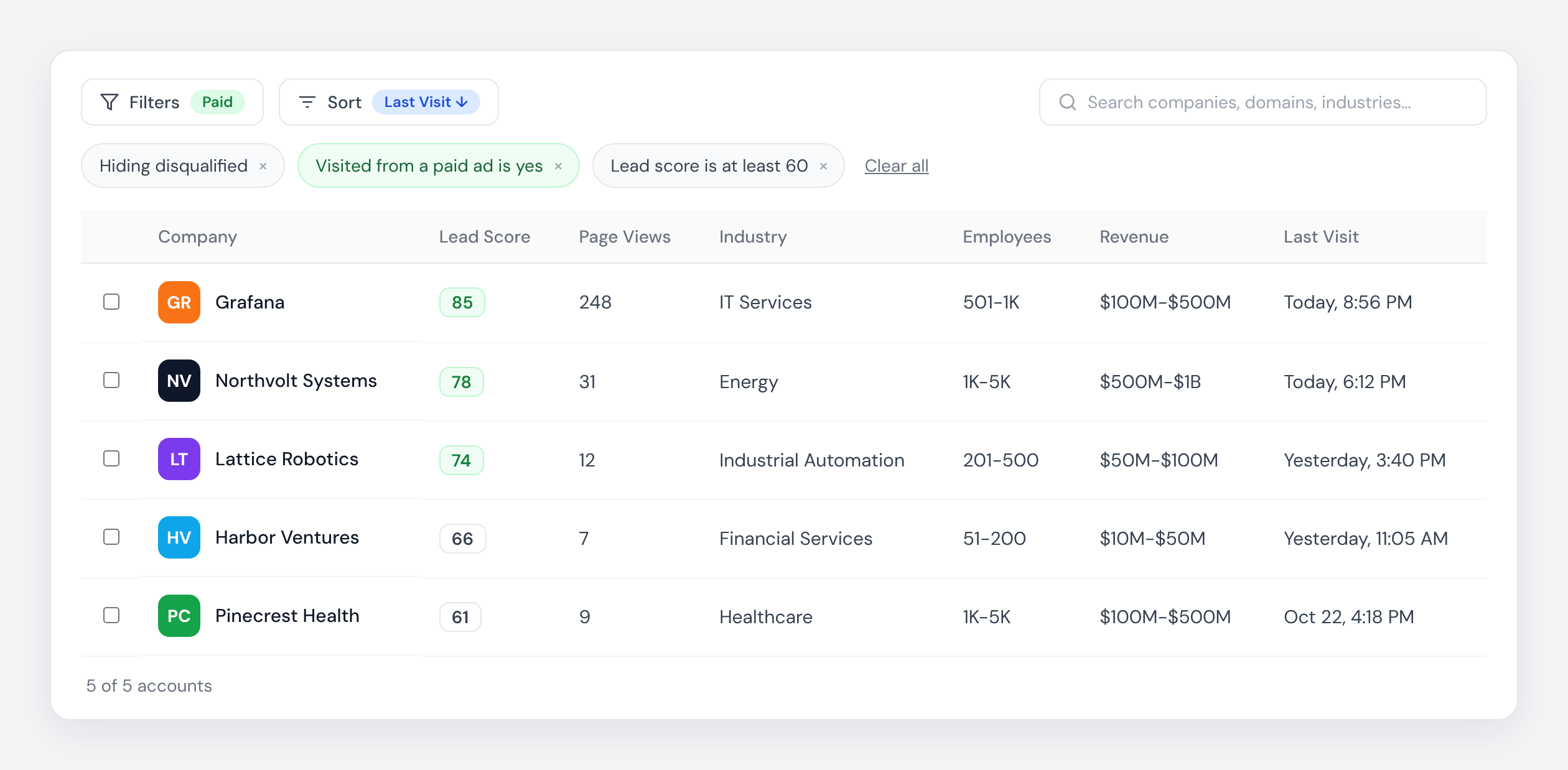Remove the Visited from a paid ad chip
Image resolution: width=1568 pixels, height=770 pixels.
point(558,166)
